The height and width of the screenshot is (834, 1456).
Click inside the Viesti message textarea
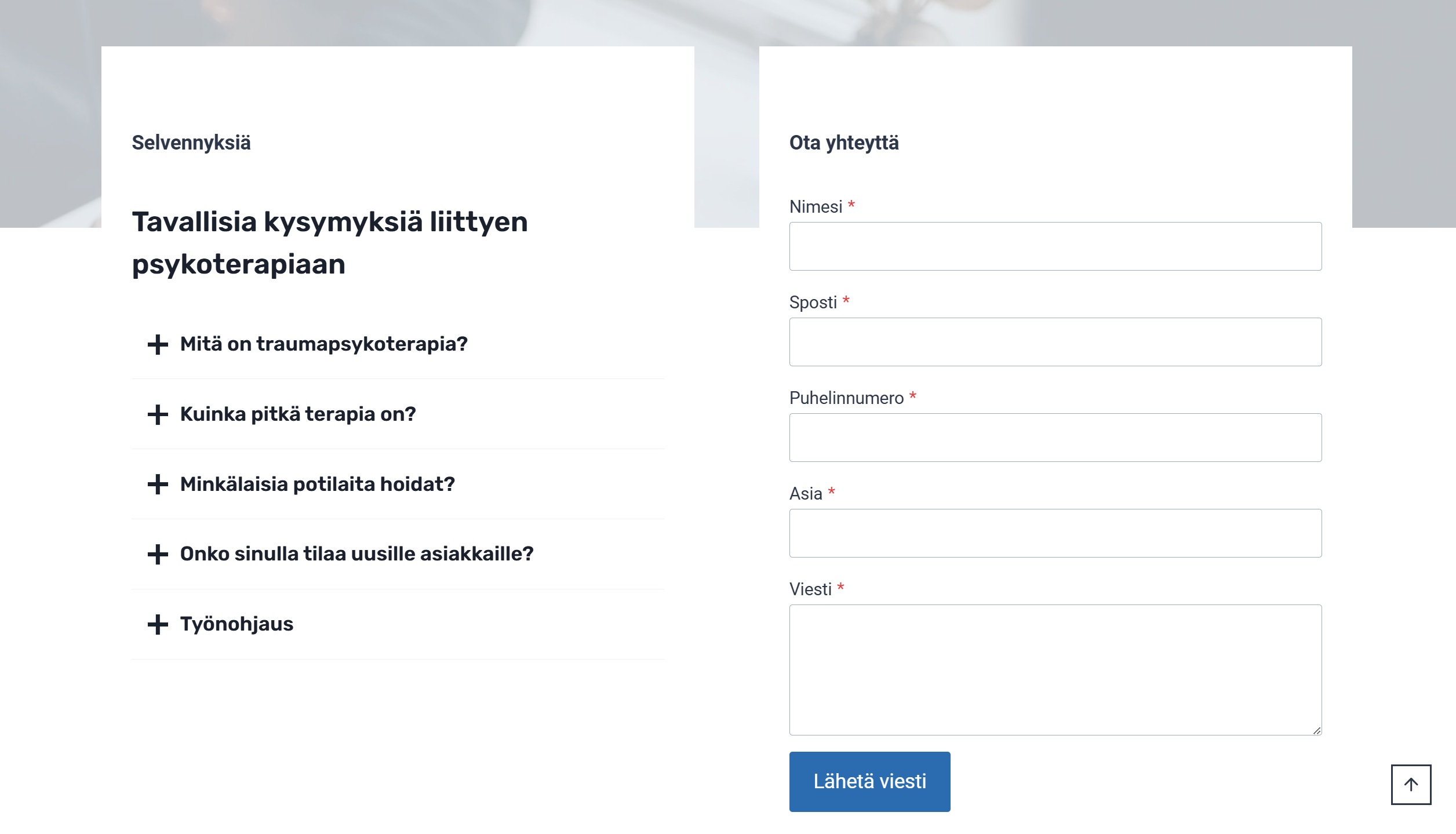point(1055,669)
